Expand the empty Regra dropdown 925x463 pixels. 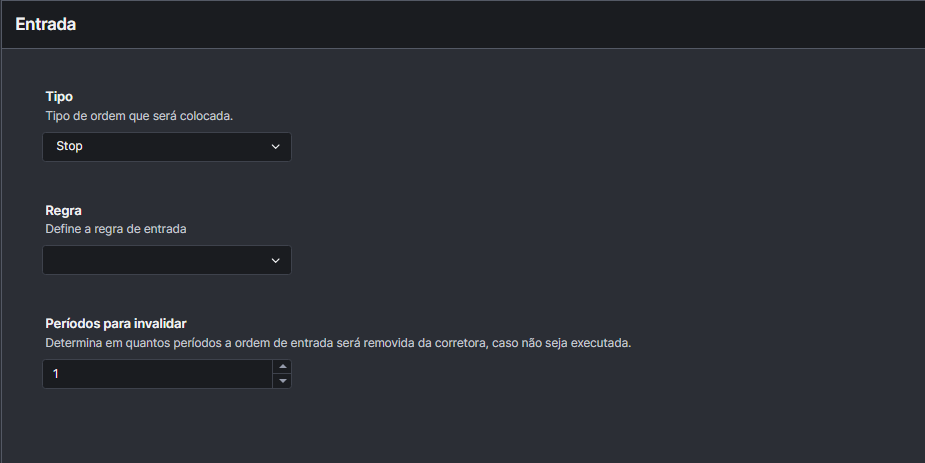point(167,260)
